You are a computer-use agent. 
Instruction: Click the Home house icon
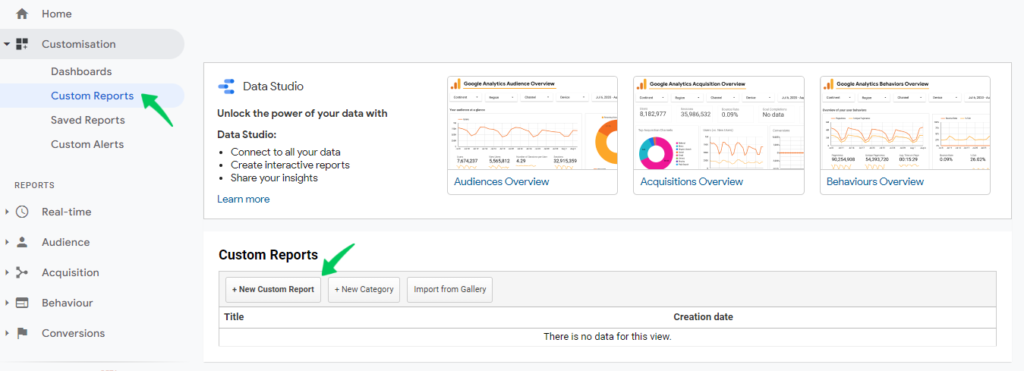coord(22,14)
